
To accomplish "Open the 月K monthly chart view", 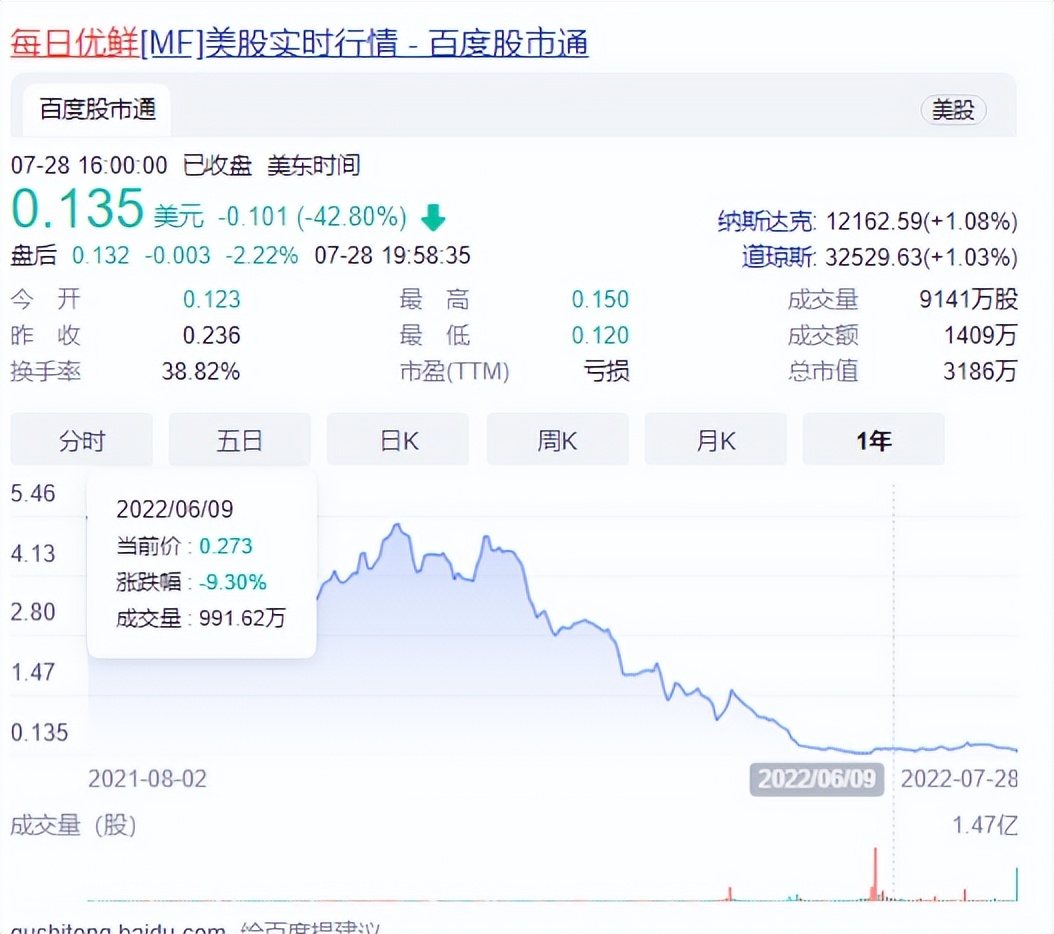I will (715, 439).
